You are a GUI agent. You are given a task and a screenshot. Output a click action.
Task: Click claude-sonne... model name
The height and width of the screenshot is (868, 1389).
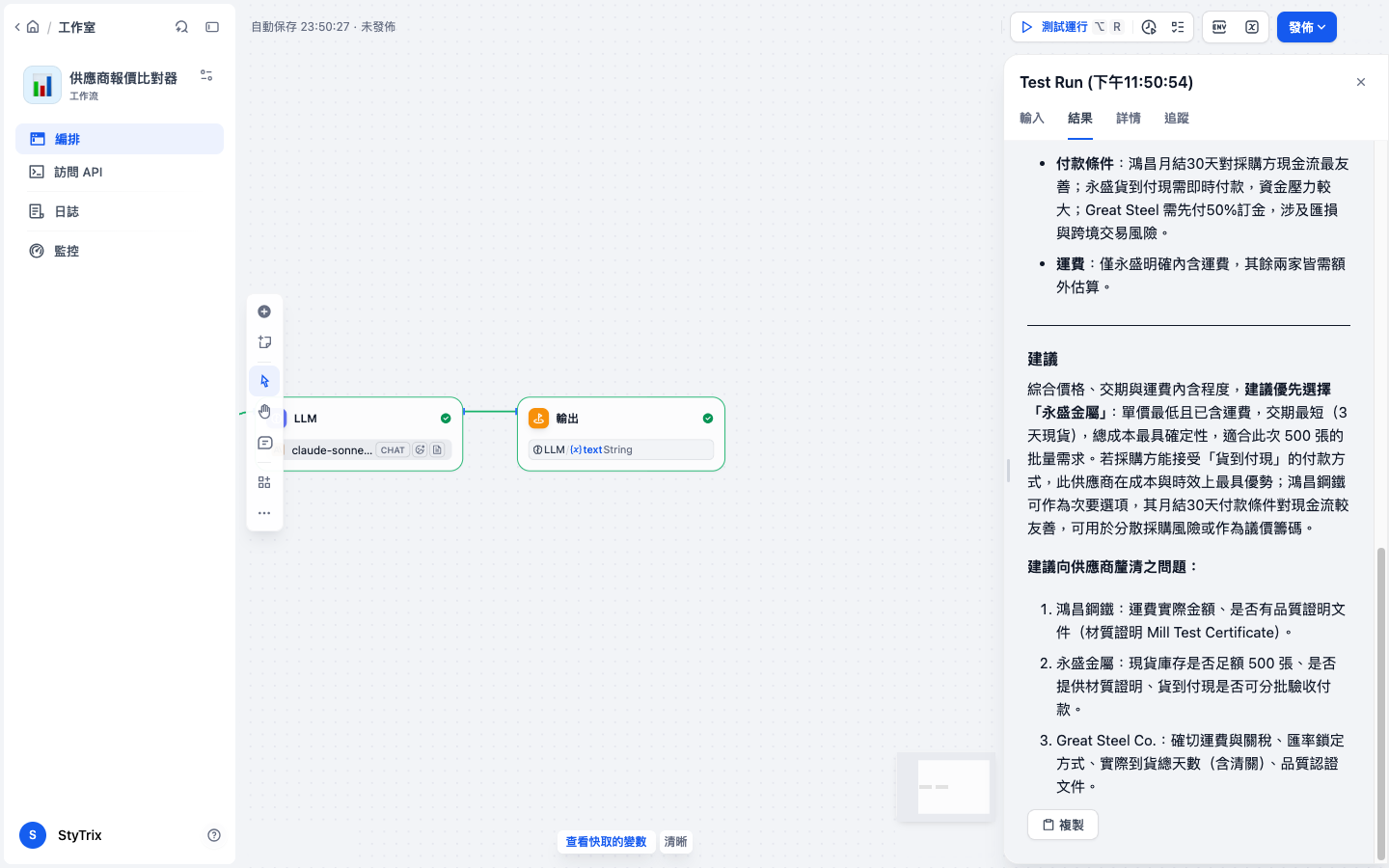click(x=332, y=450)
